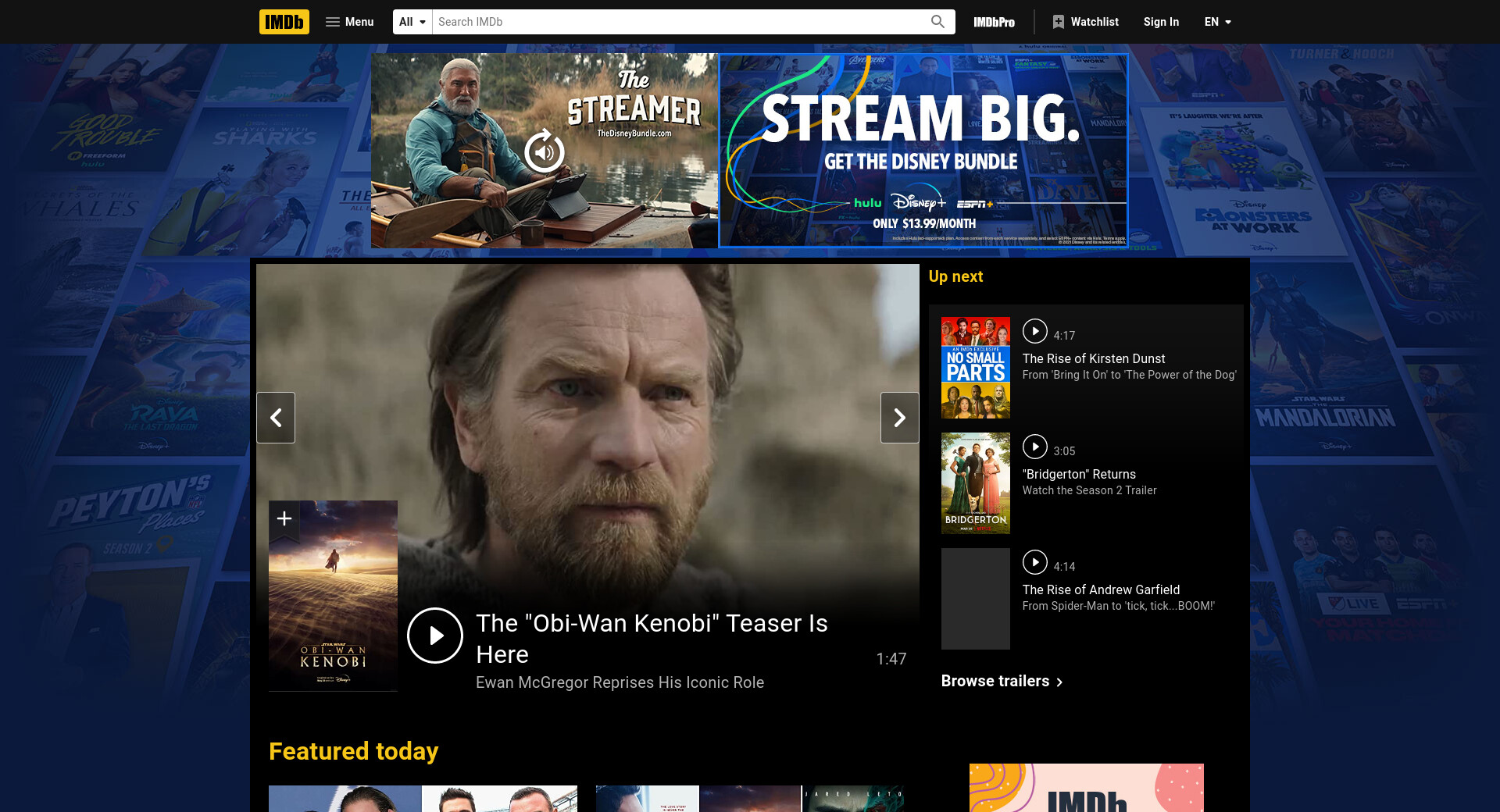Play The Rise of Kirsten Dunst video

(x=1035, y=331)
